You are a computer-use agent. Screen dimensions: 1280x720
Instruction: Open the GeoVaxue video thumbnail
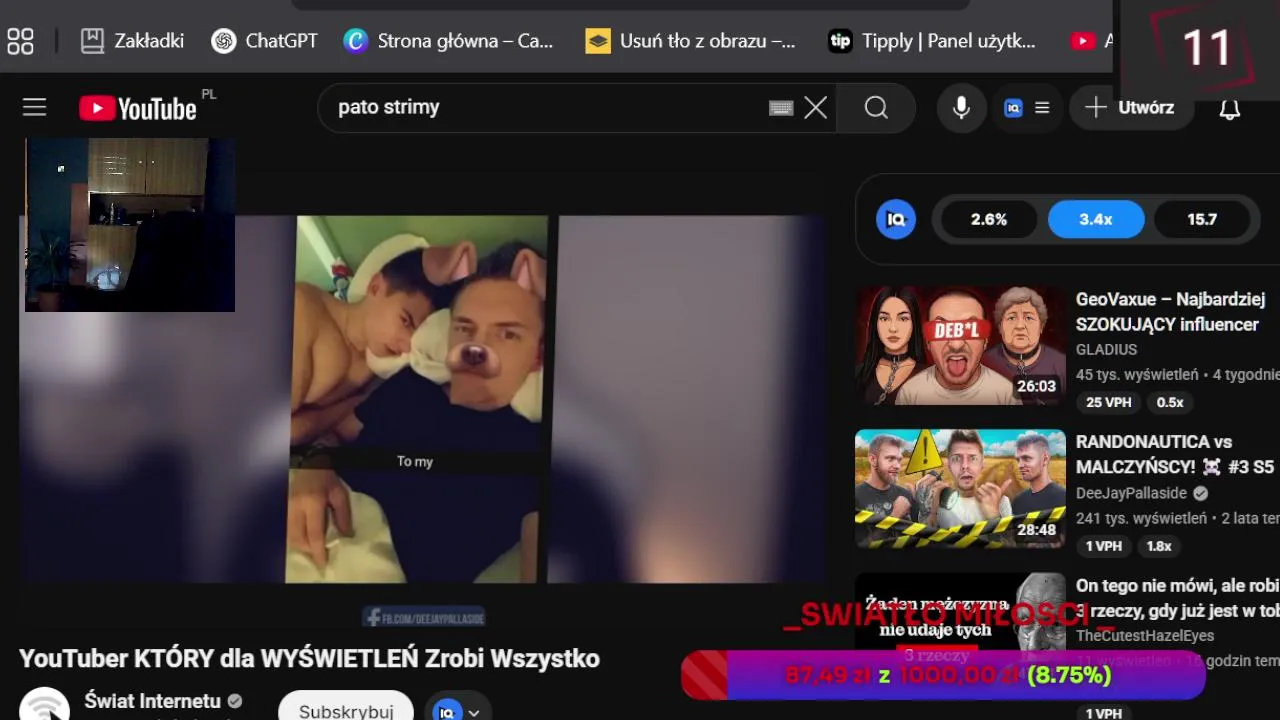coord(960,345)
